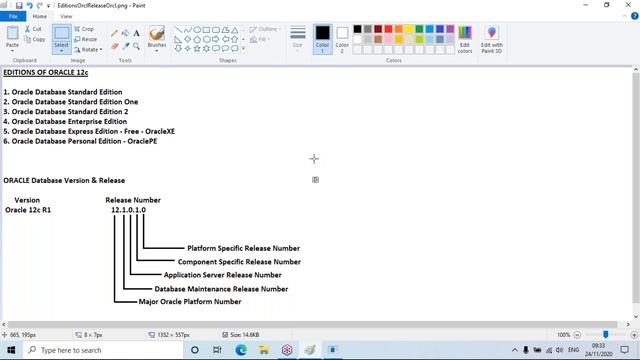
Task: Click the horizontal scrollbar track
Action: pyautogui.click(x=312, y=324)
